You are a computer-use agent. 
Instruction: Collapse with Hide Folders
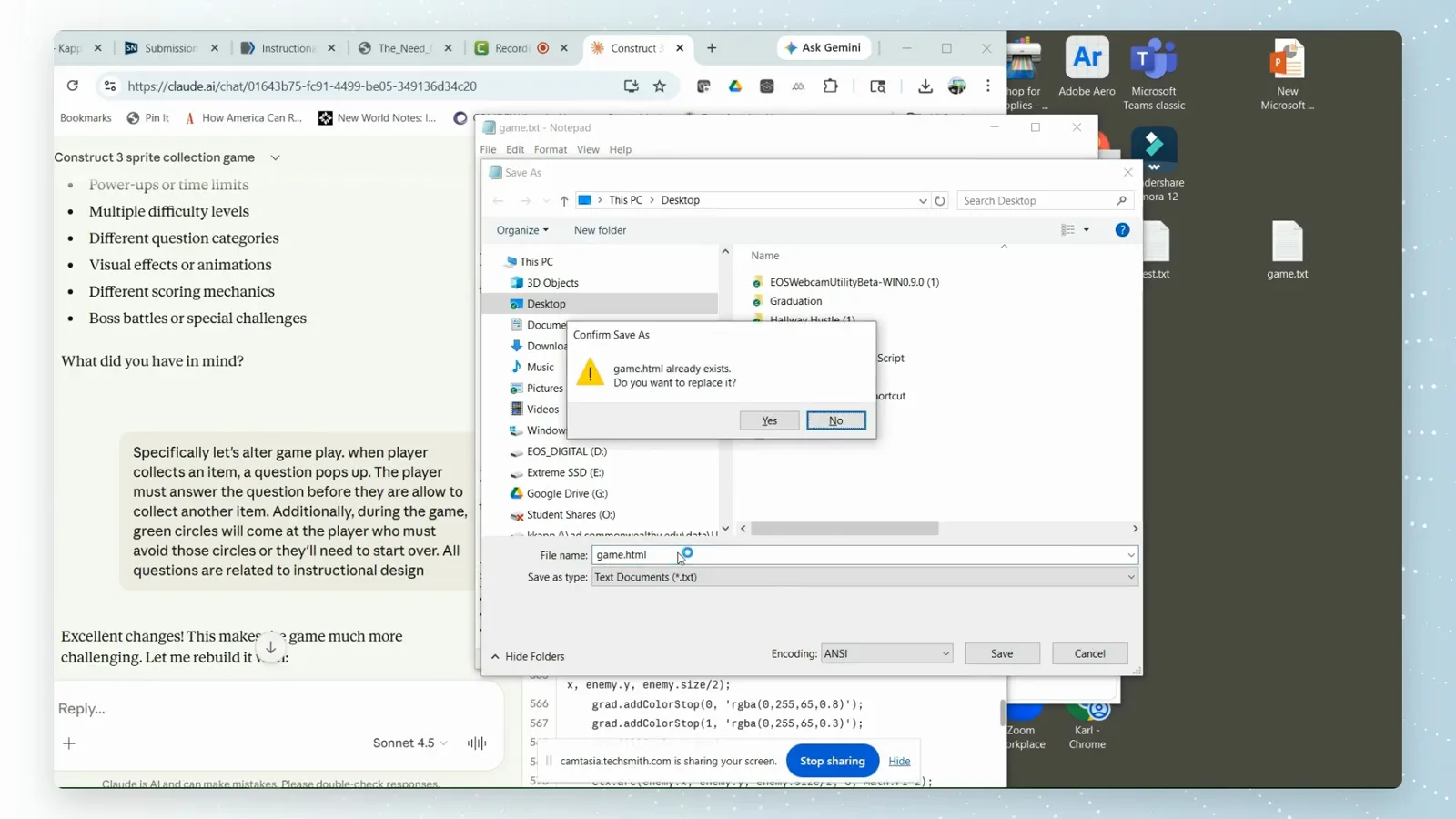(x=528, y=656)
